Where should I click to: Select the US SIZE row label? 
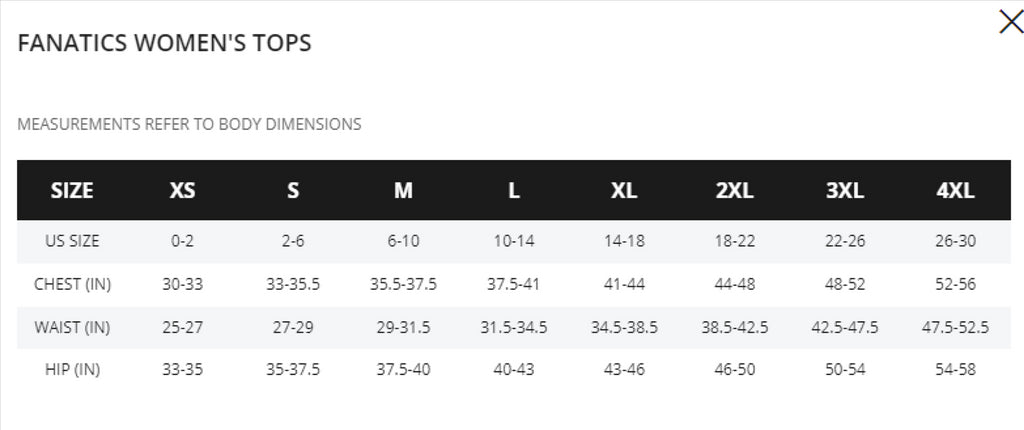point(72,240)
